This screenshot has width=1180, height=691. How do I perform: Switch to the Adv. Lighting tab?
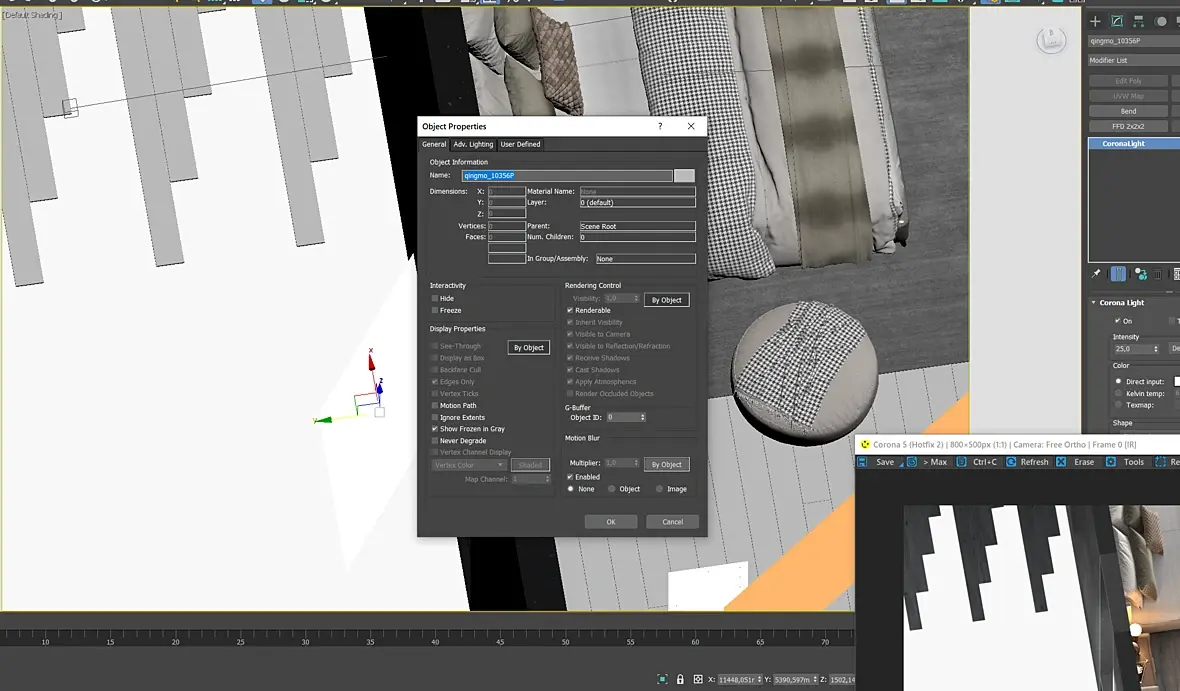[473, 144]
